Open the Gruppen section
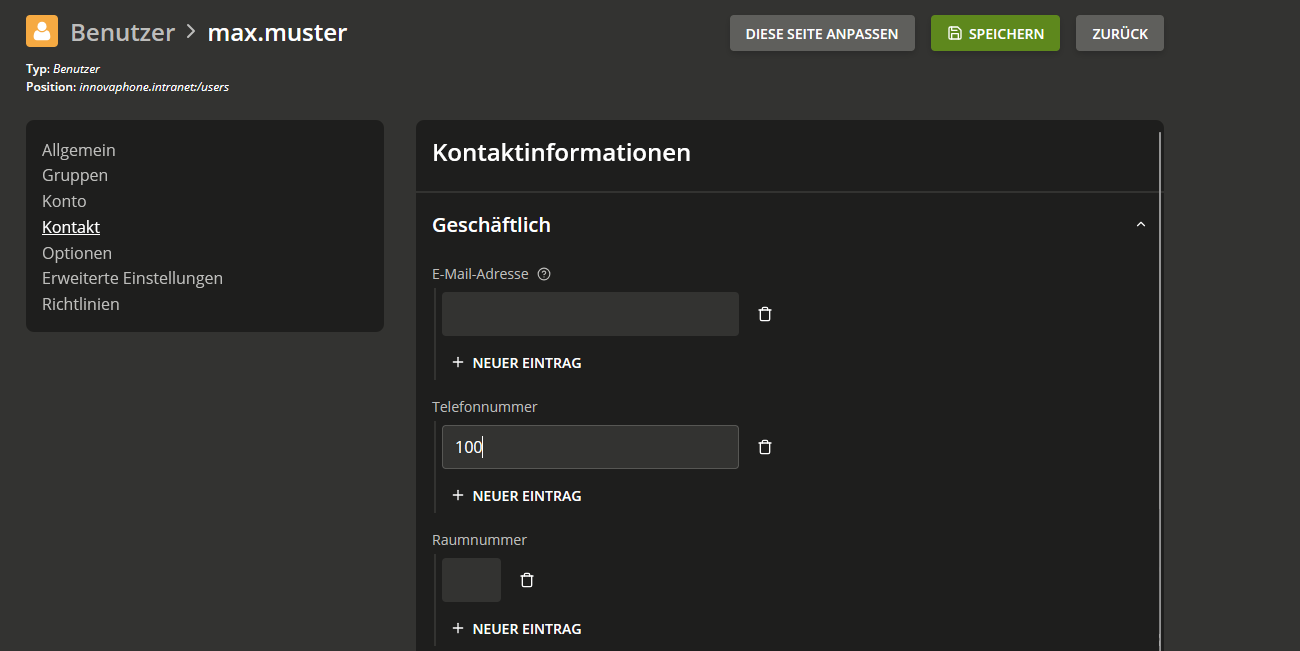1300x651 pixels. tap(75, 175)
